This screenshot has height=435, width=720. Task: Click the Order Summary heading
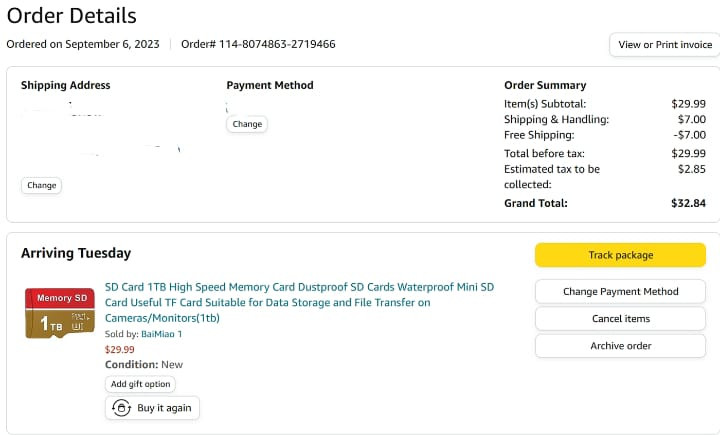coord(545,85)
